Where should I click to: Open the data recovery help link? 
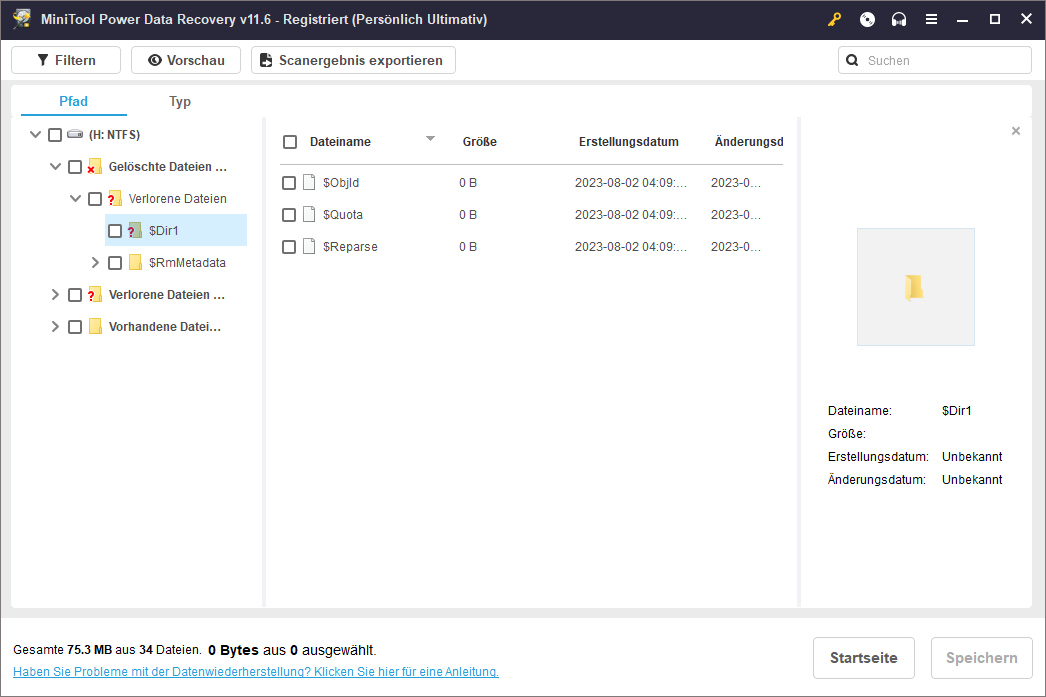point(256,672)
